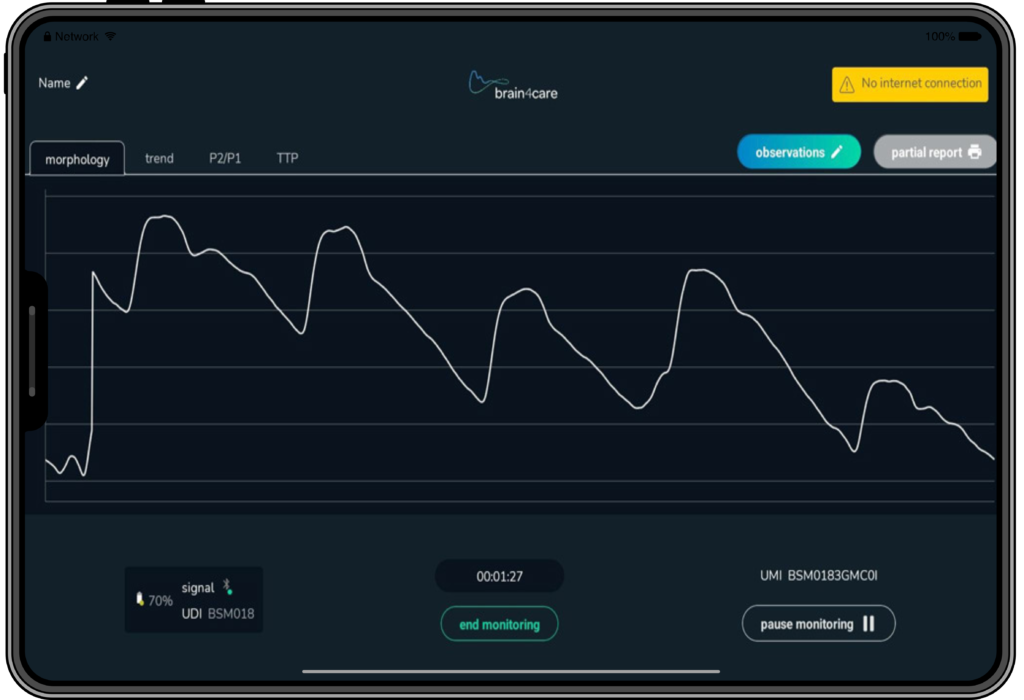Open the trend tab
This screenshot has height=700, width=1024.
(159, 158)
